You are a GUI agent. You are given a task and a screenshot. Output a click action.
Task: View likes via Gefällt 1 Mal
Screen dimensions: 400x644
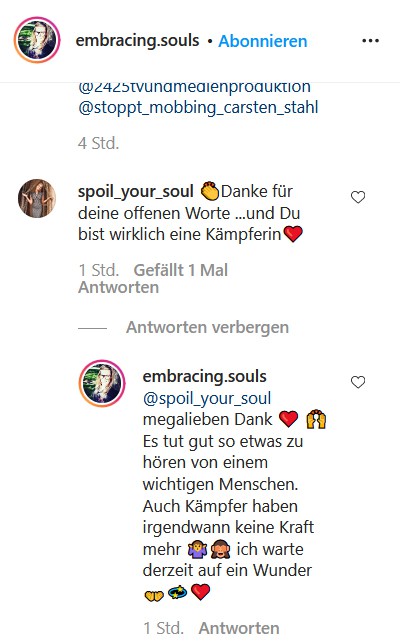181,270
